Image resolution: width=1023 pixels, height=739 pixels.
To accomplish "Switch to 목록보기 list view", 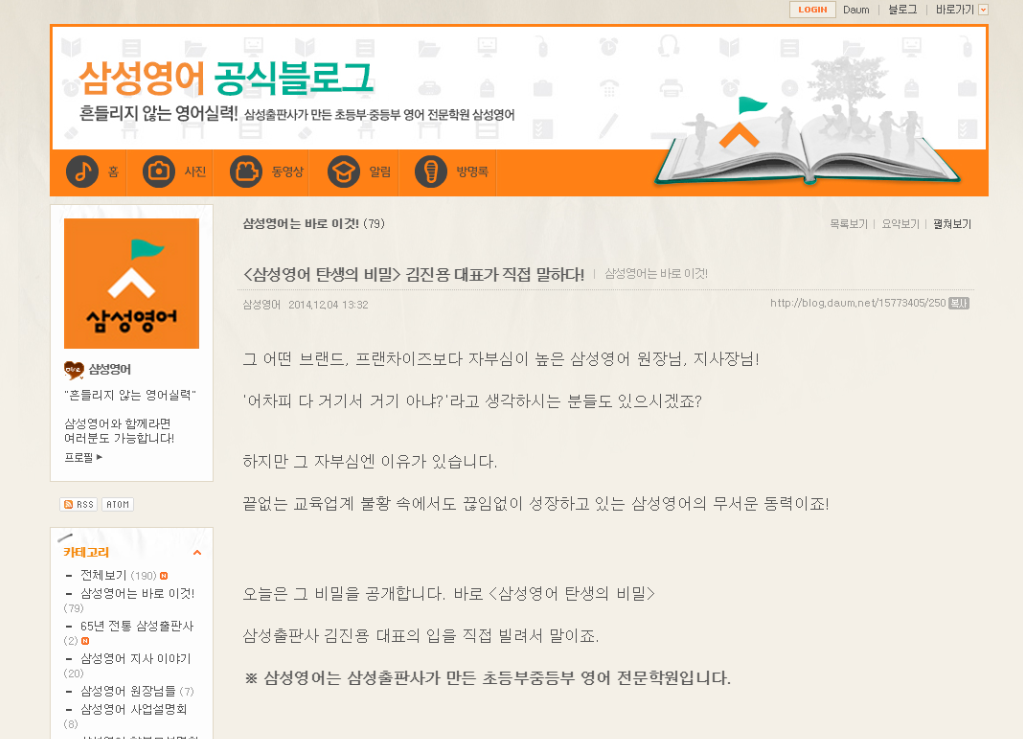I will pyautogui.click(x=848, y=225).
